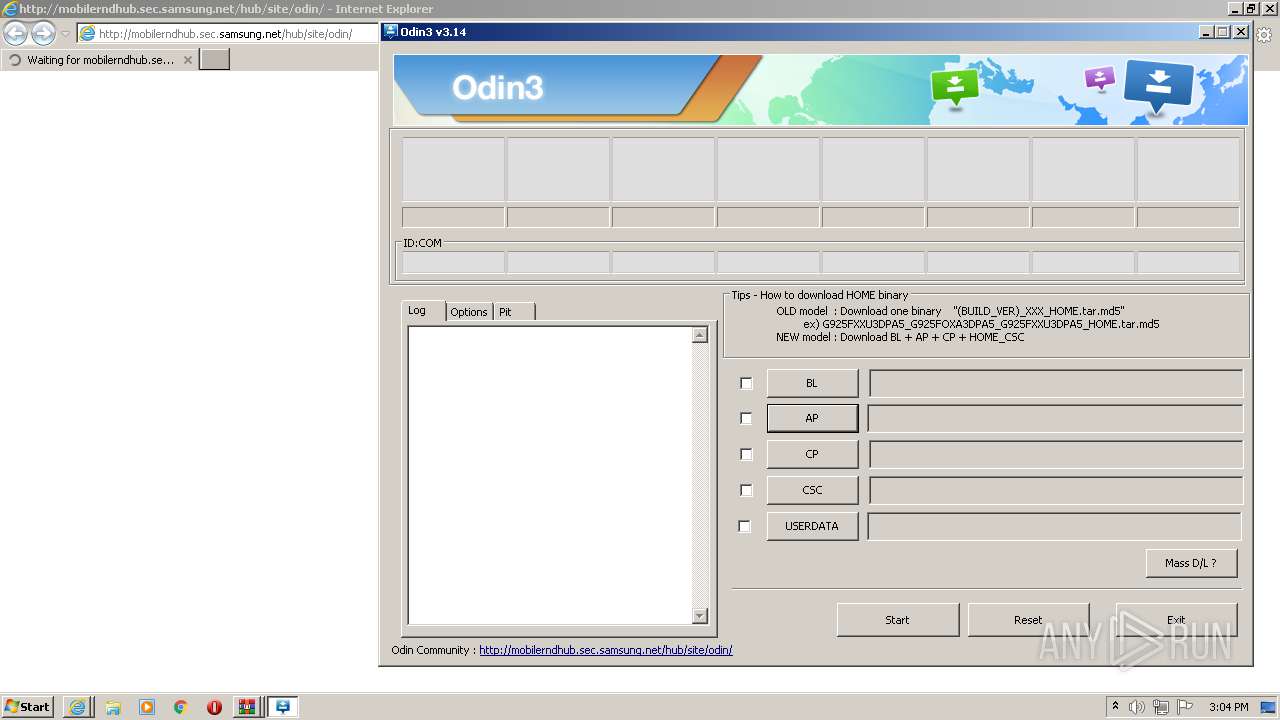Switch to the Log tab
Image resolution: width=1280 pixels, height=720 pixels.
pyautogui.click(x=424, y=311)
